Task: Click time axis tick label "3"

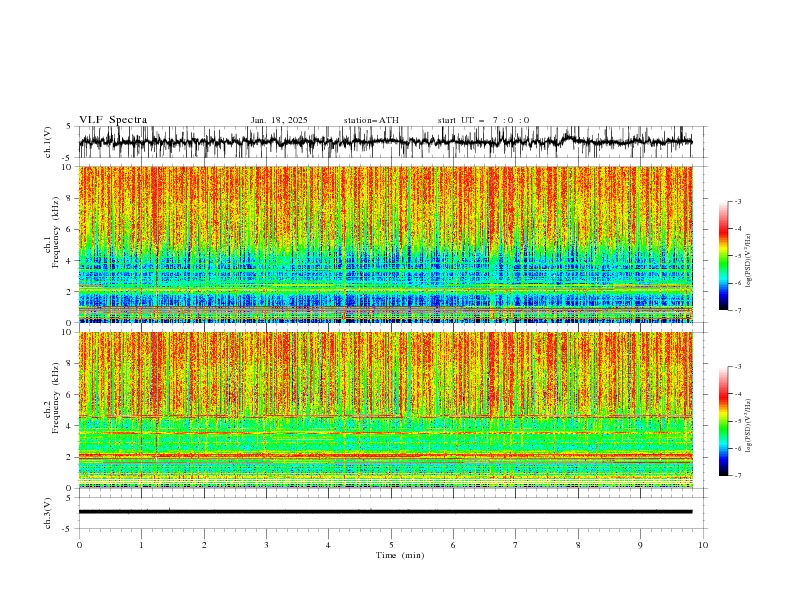Action: tap(266, 545)
